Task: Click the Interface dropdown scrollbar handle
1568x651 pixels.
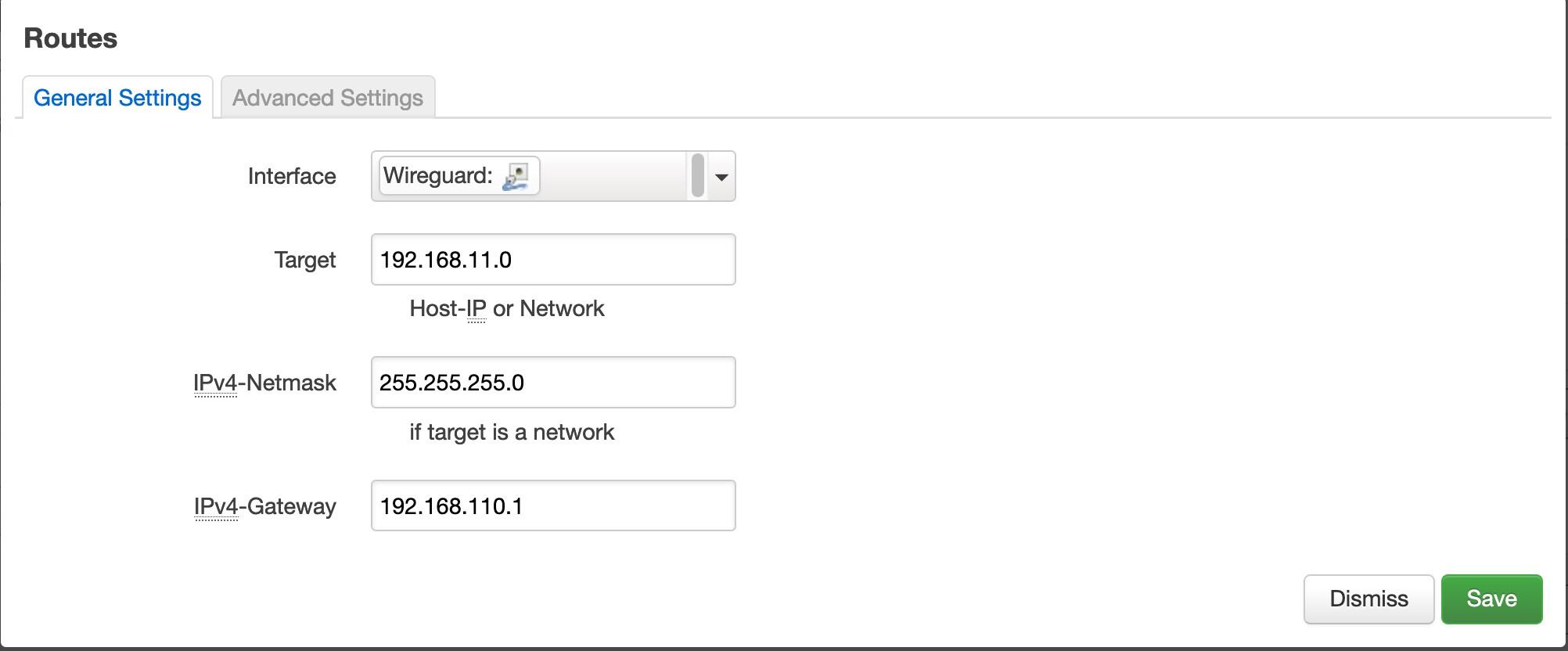Action: pos(698,175)
